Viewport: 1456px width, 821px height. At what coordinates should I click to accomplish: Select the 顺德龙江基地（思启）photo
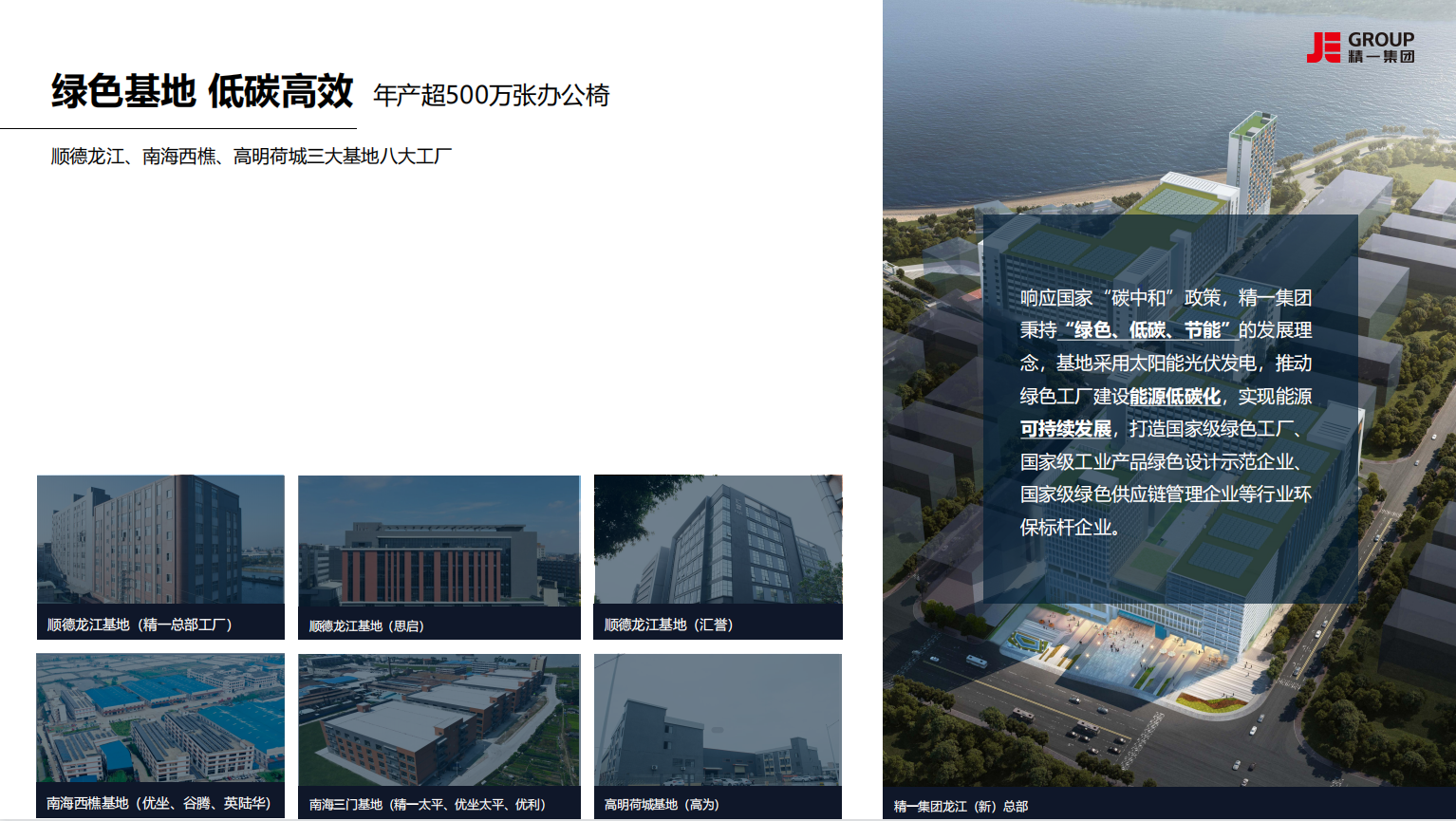coord(439,540)
